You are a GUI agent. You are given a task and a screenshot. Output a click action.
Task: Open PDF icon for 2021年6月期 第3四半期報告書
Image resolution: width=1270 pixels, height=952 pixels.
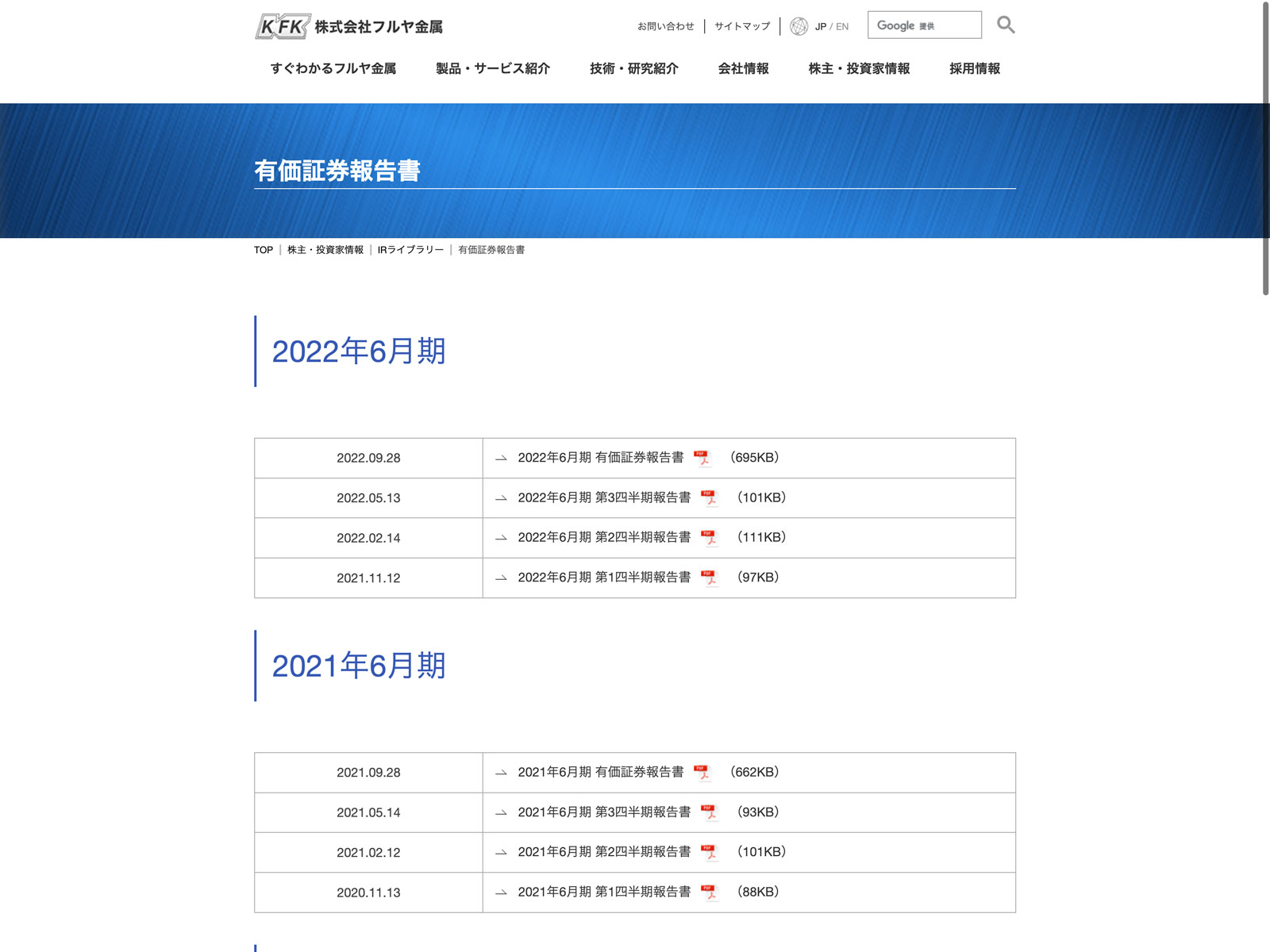pyautogui.click(x=709, y=812)
